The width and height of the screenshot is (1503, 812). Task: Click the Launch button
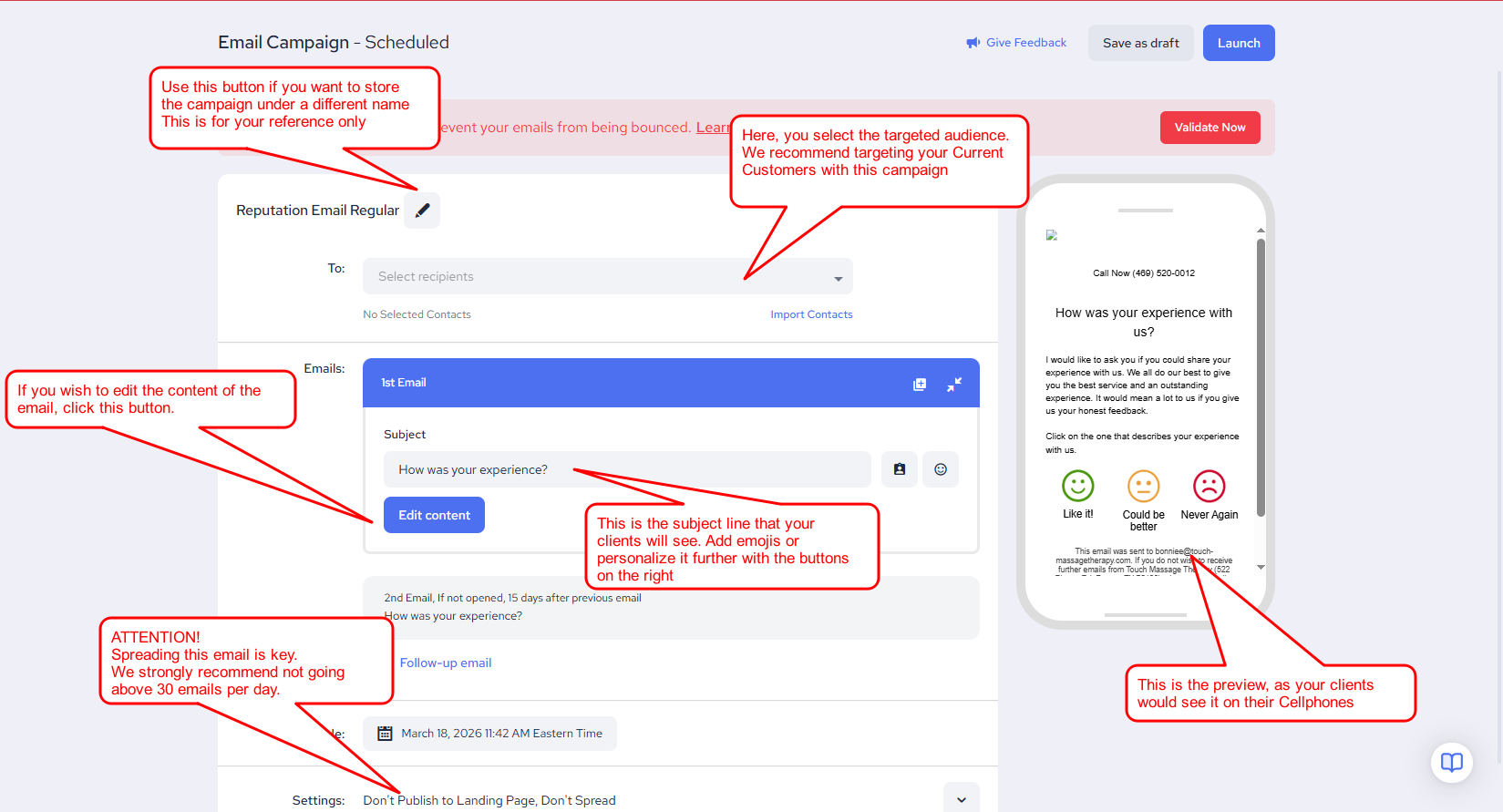pyautogui.click(x=1238, y=43)
